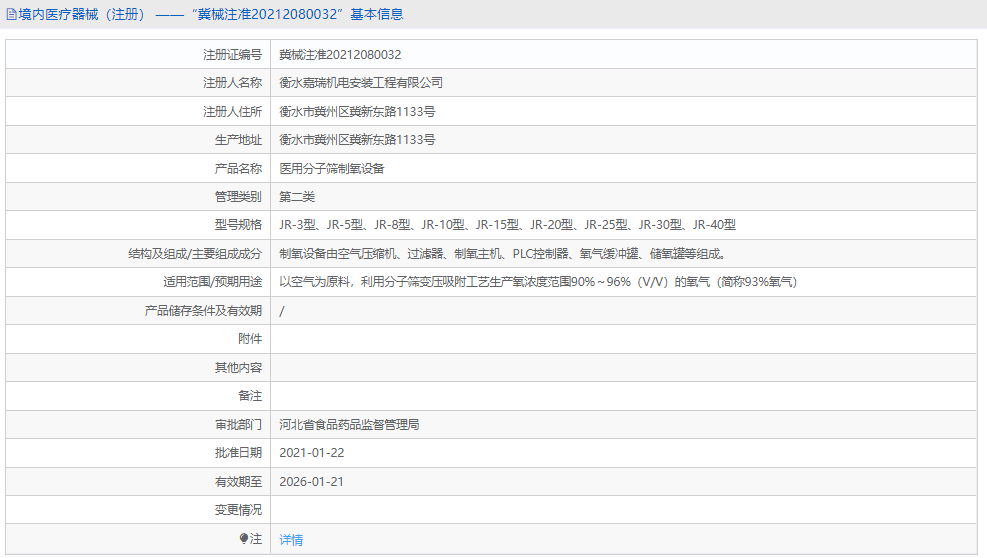
Task: Click the document icon in the page header
Action: tap(11, 15)
